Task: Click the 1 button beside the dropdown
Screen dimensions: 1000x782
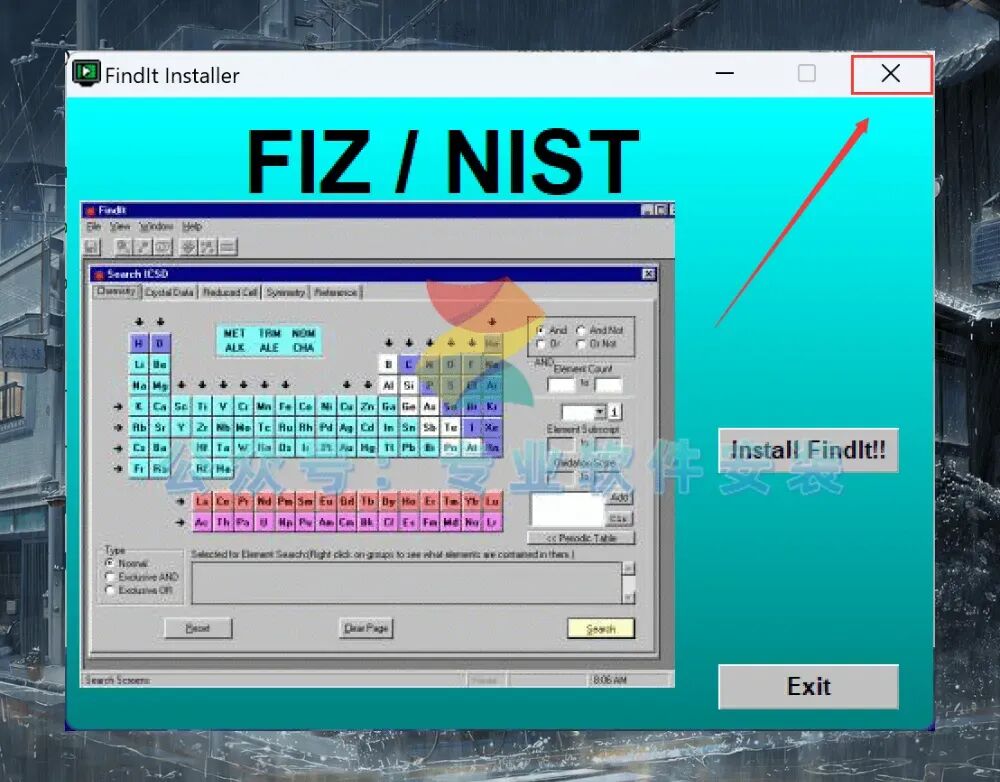Action: pos(615,411)
